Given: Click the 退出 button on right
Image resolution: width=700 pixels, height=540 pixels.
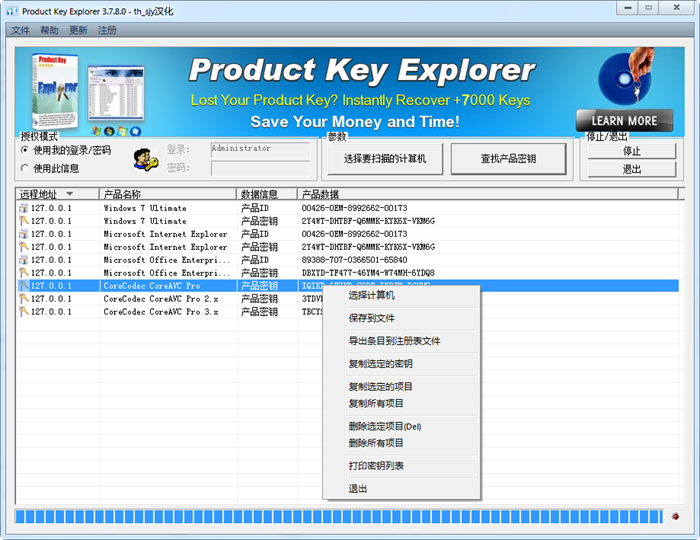Looking at the screenshot, I should pyautogui.click(x=632, y=169).
